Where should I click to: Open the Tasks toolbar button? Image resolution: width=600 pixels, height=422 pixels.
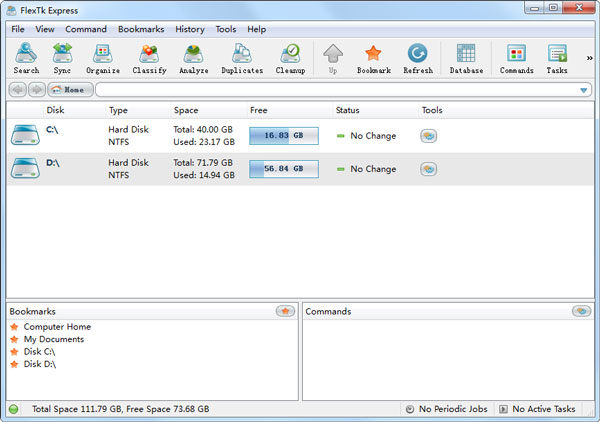(557, 59)
